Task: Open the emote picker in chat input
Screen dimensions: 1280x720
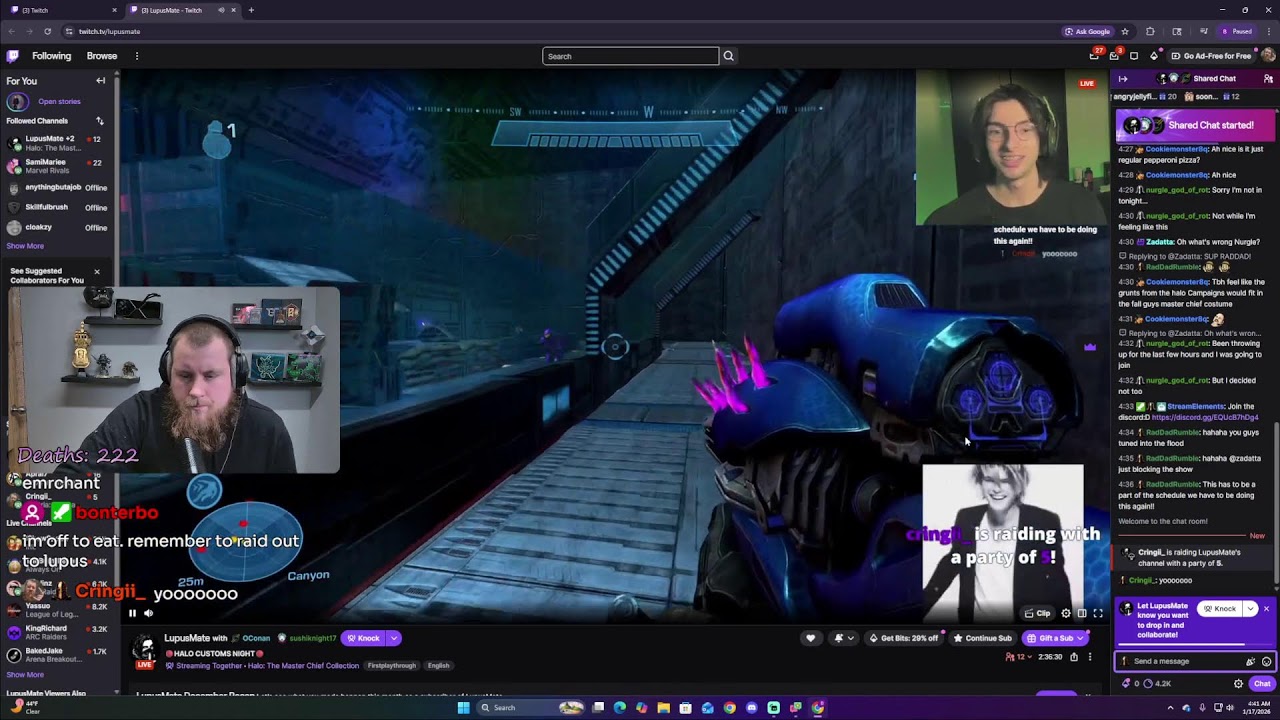Action: tap(1267, 661)
